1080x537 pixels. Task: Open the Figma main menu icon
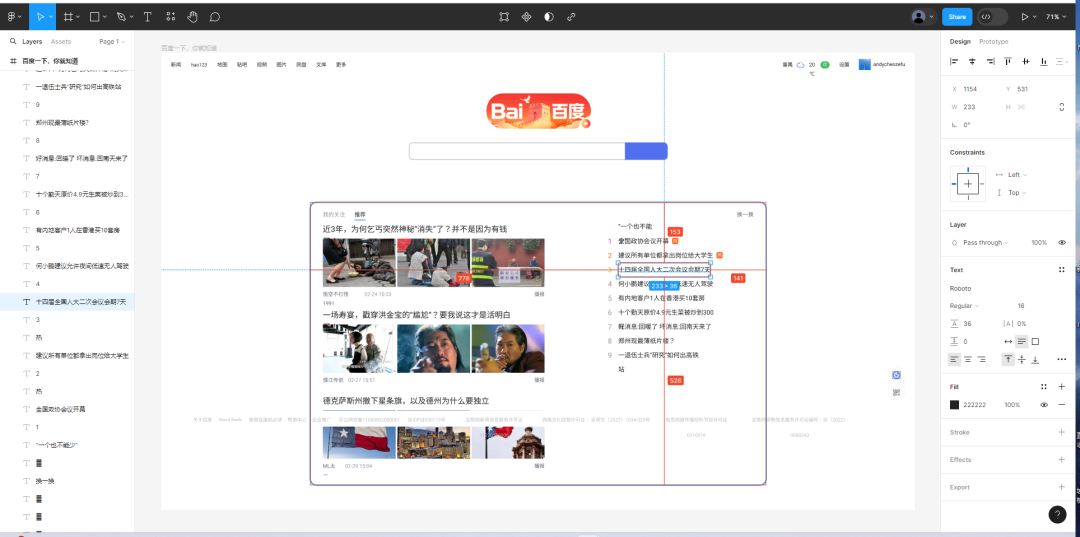[11, 17]
